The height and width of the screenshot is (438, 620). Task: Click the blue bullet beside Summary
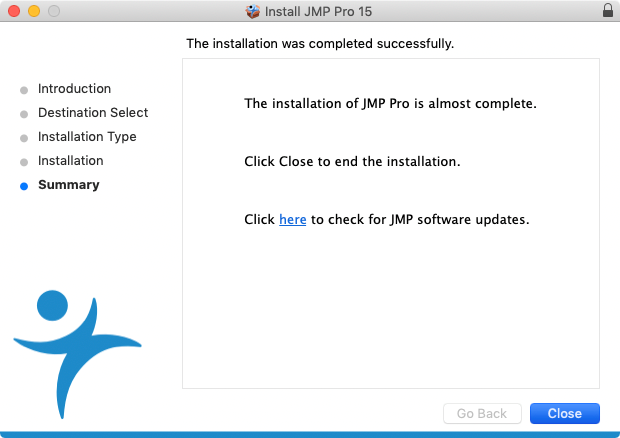point(24,186)
